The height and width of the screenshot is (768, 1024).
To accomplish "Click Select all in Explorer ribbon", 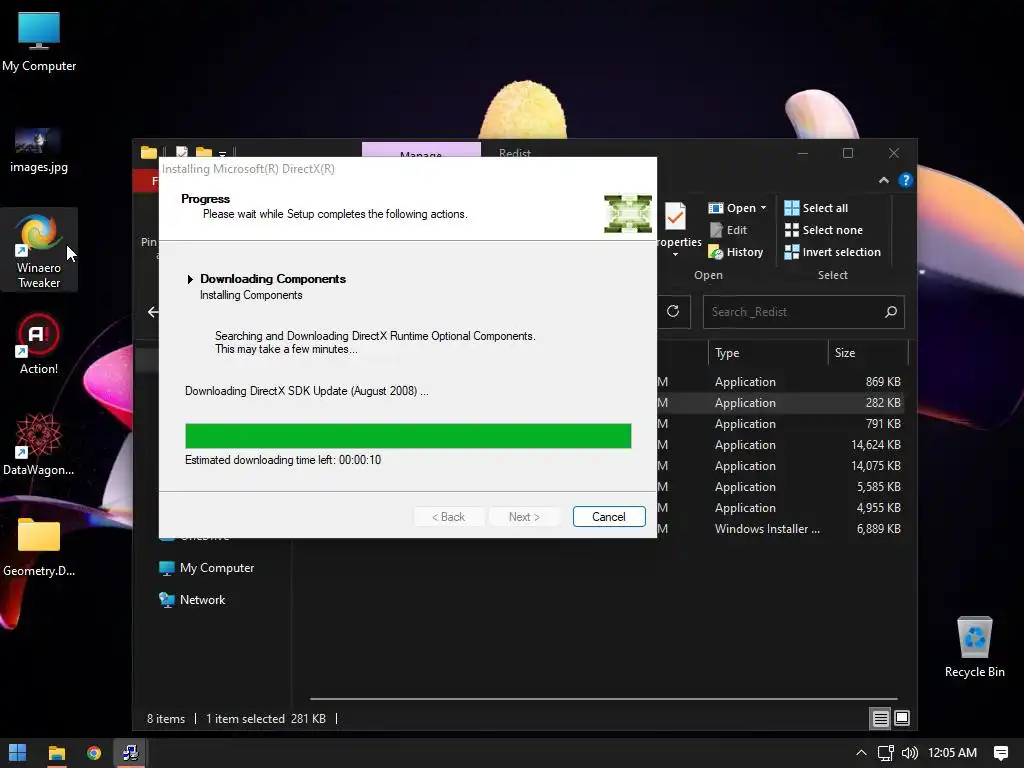I will (816, 208).
